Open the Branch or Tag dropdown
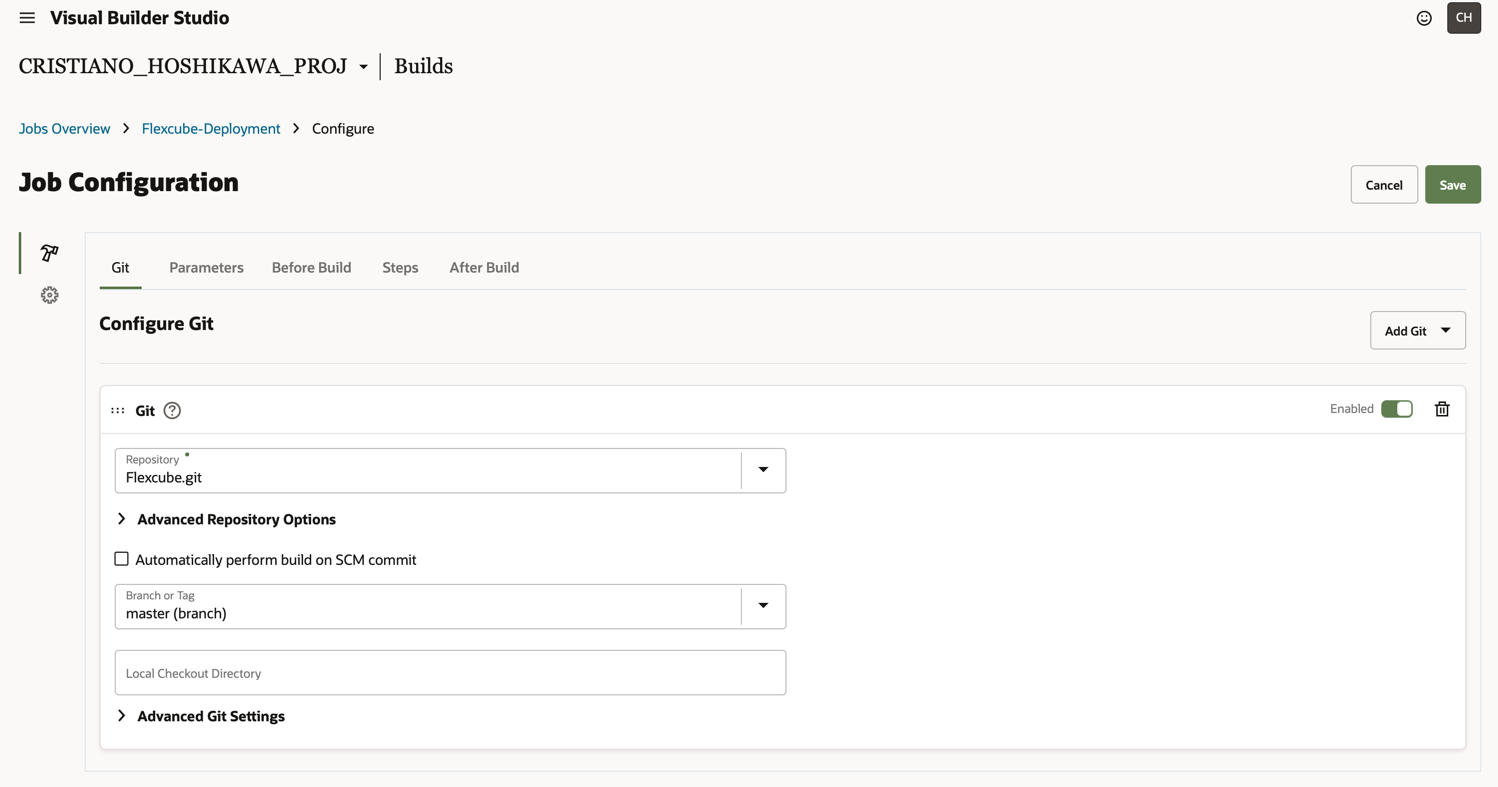The width and height of the screenshot is (1498, 787). (x=763, y=606)
